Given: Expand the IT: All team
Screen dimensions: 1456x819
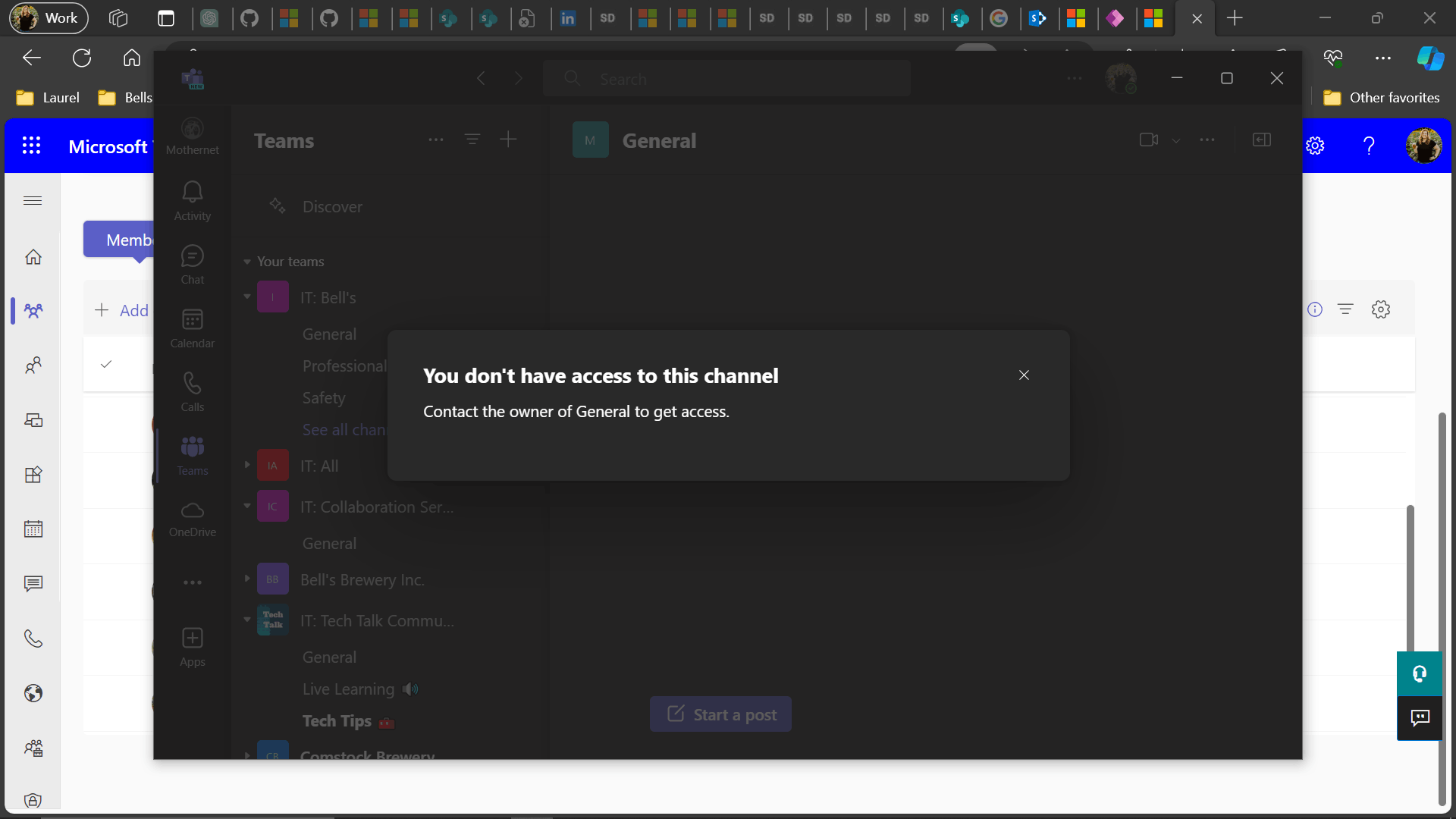Looking at the screenshot, I should pos(247,465).
